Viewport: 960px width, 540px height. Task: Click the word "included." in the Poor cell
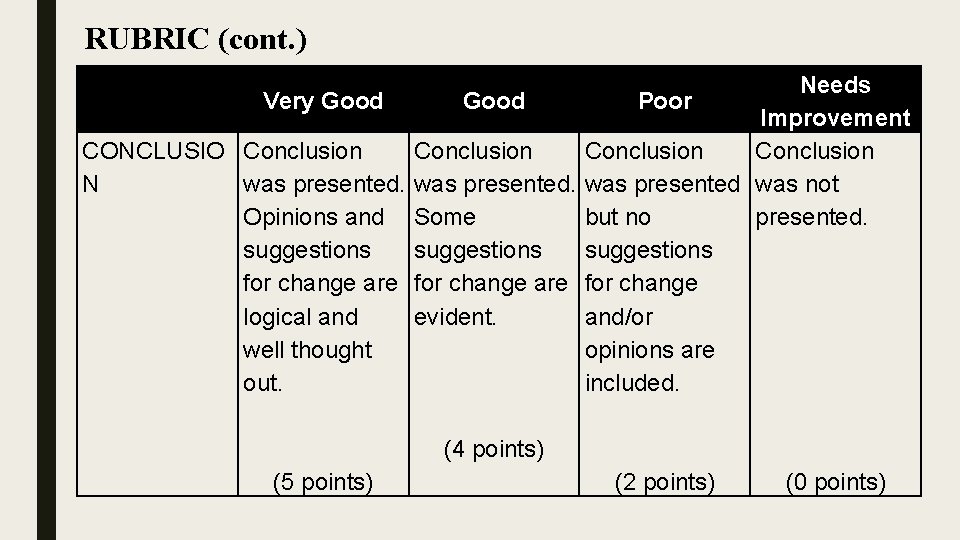click(x=632, y=383)
